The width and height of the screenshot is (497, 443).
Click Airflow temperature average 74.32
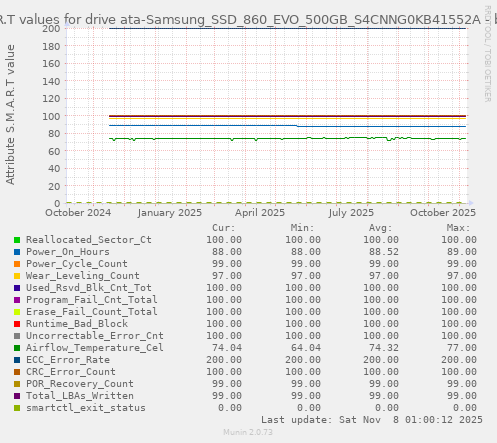(x=384, y=348)
